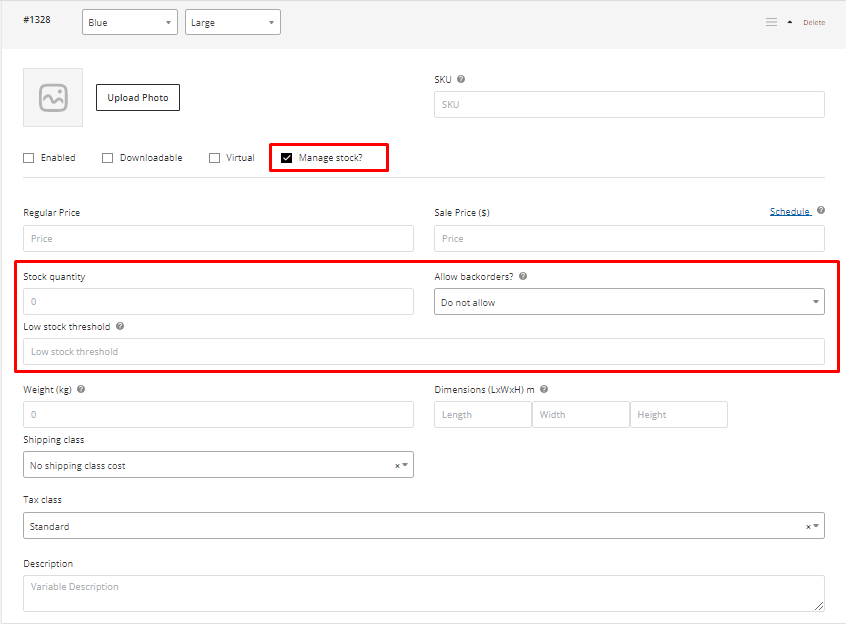This screenshot has height=624, width=846.
Task: Click the Low stock threshold help icon
Action: (x=120, y=327)
